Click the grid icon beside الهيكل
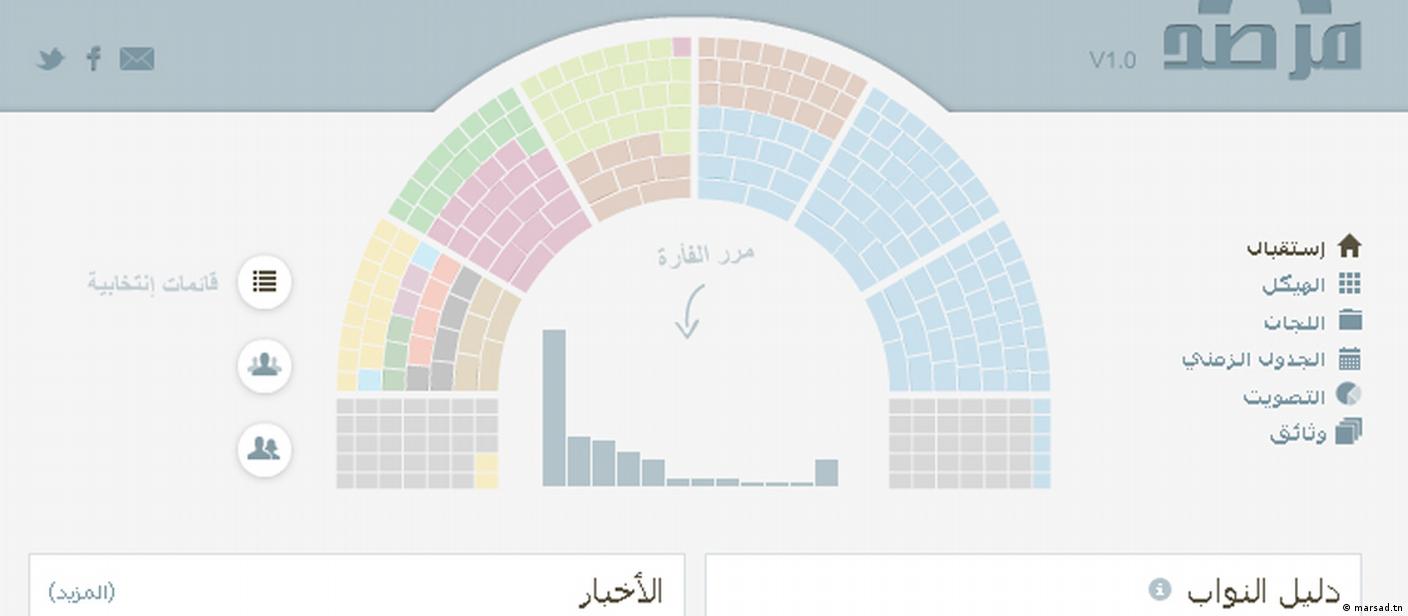This screenshot has height=616, width=1408. coord(1349,284)
